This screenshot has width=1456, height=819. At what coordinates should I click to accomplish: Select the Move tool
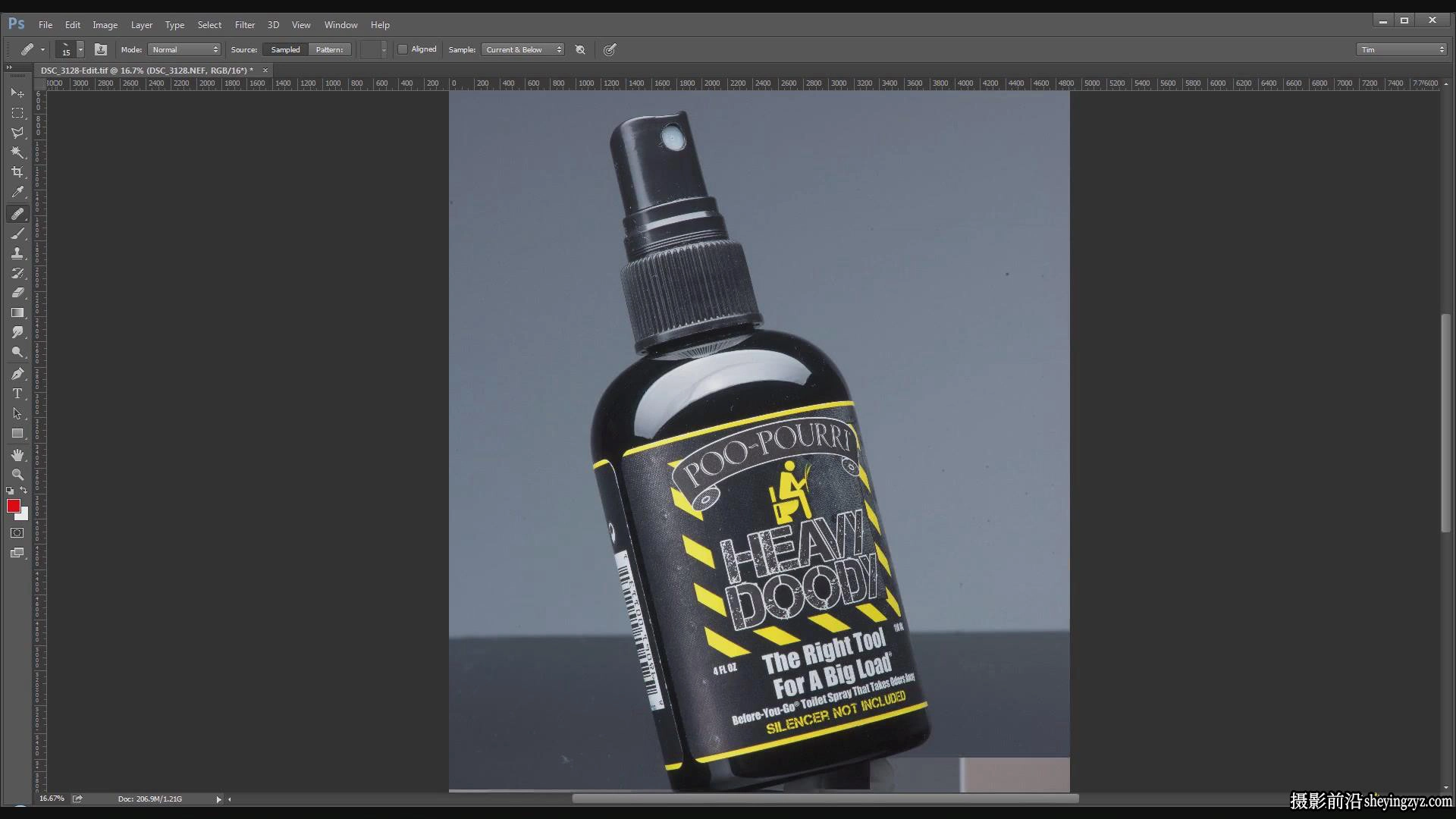click(17, 93)
